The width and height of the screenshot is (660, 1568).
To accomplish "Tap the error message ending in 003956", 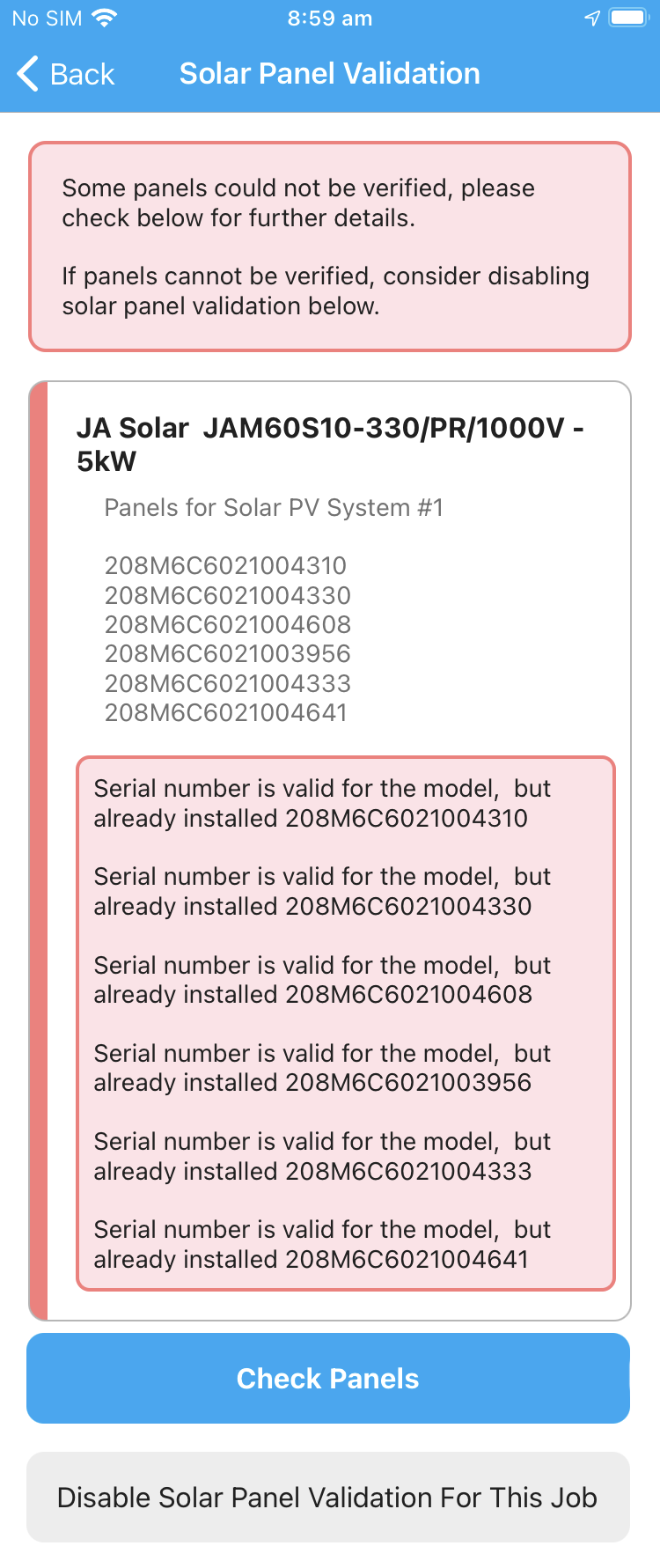I will point(322,1068).
